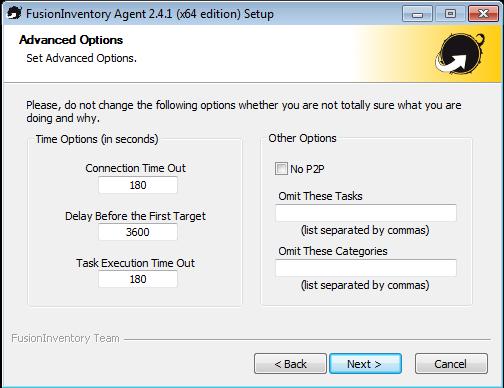Viewport: 504px width, 388px height.
Task: Go to the next step with Next >
Action: [365, 364]
